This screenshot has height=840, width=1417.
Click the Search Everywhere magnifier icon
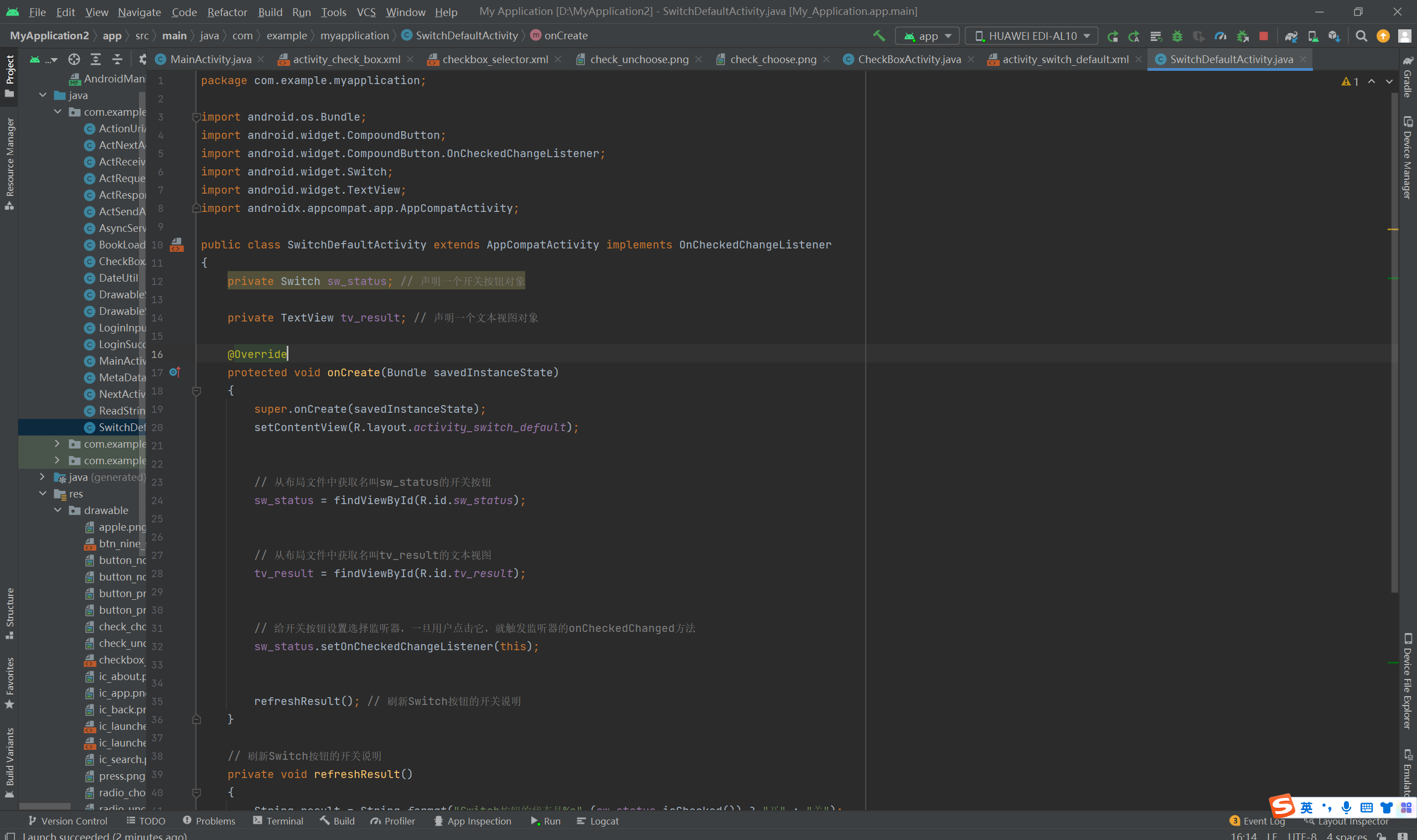(1362, 35)
